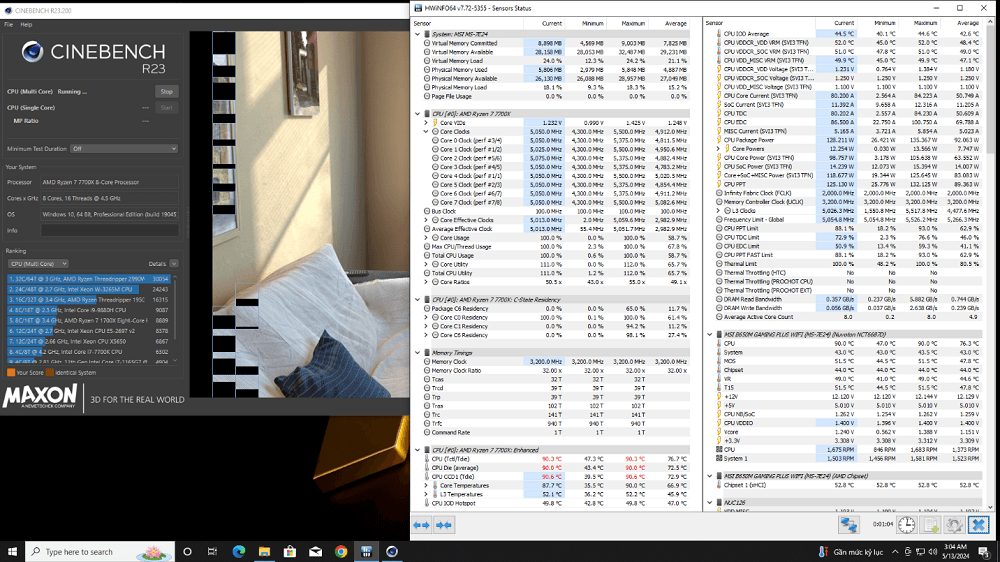Expand all sensor columns with the outward arrows button
Viewport: 1000px width, 562px height.
click(x=422, y=525)
